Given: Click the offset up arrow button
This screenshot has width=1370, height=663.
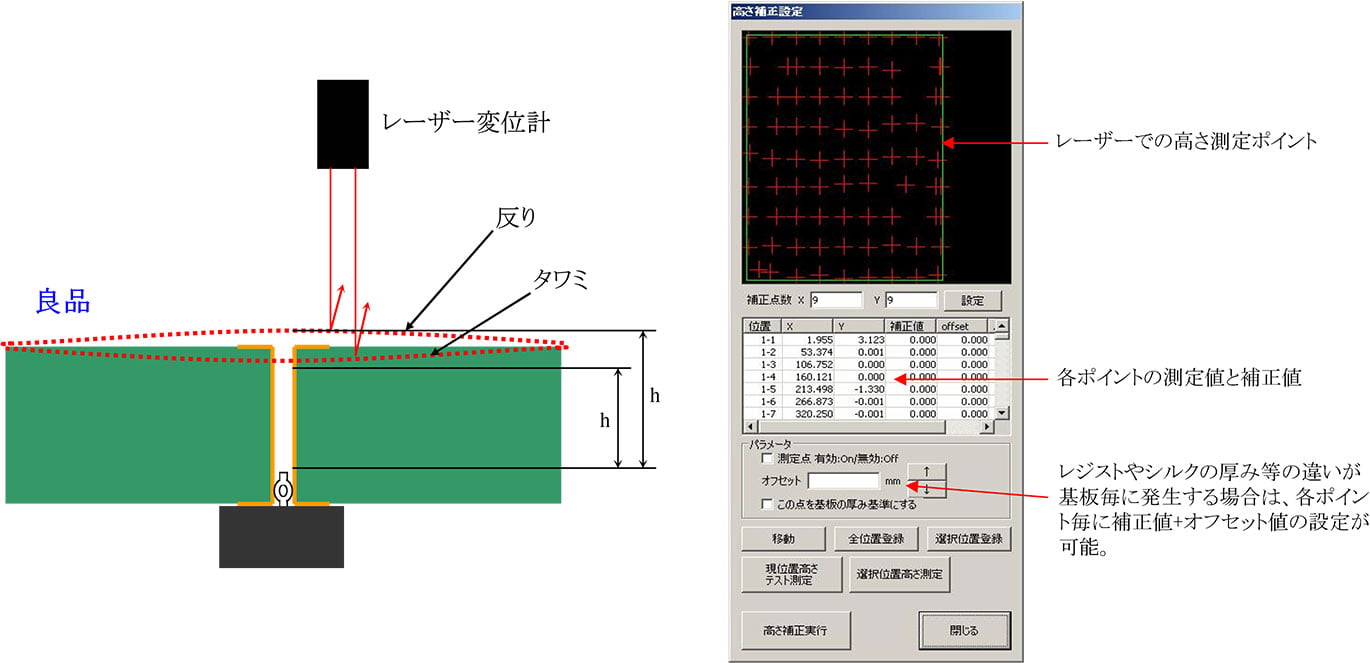Looking at the screenshot, I should [x=926, y=472].
